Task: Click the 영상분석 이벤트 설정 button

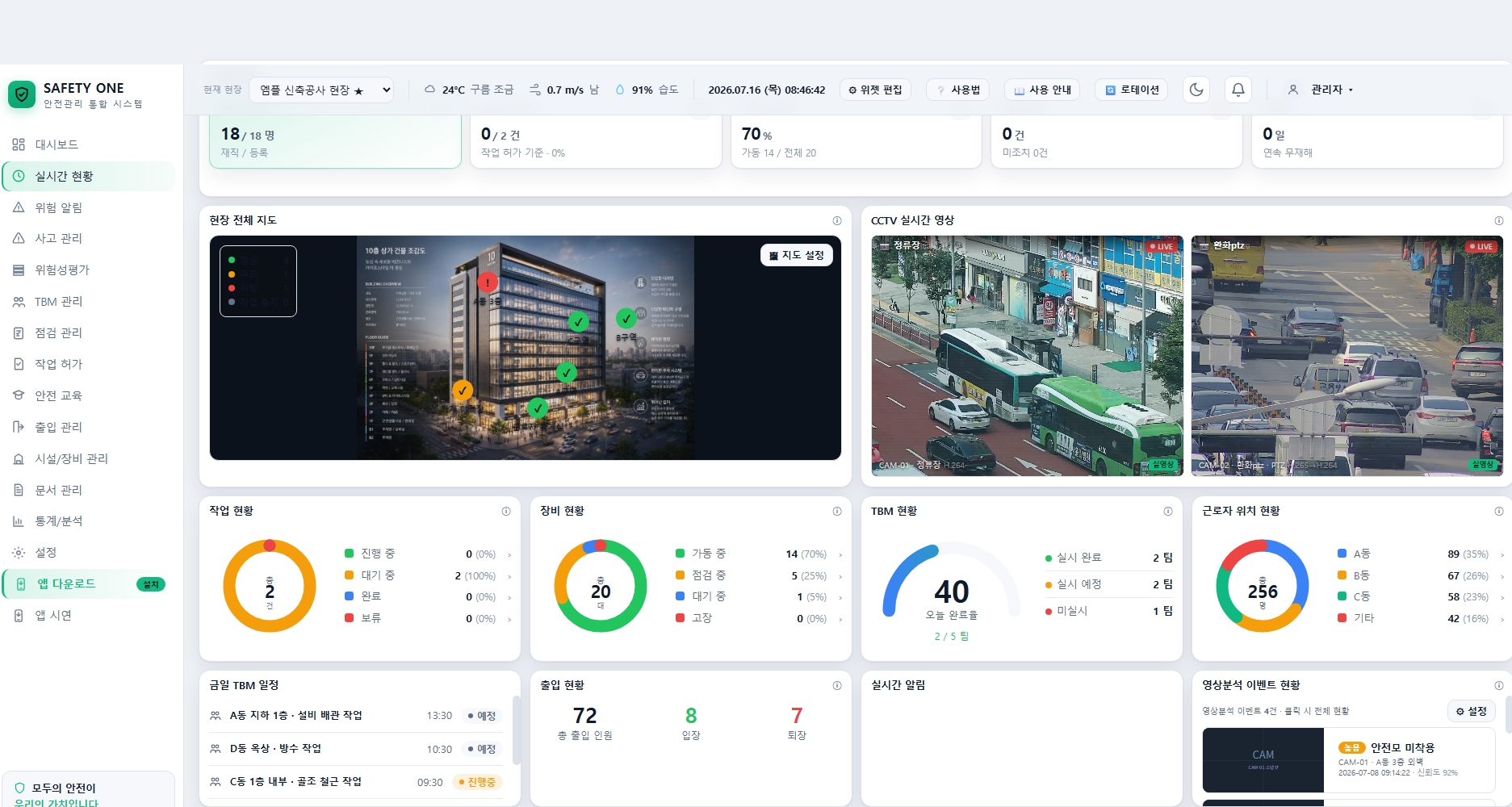Action: pyautogui.click(x=1471, y=711)
